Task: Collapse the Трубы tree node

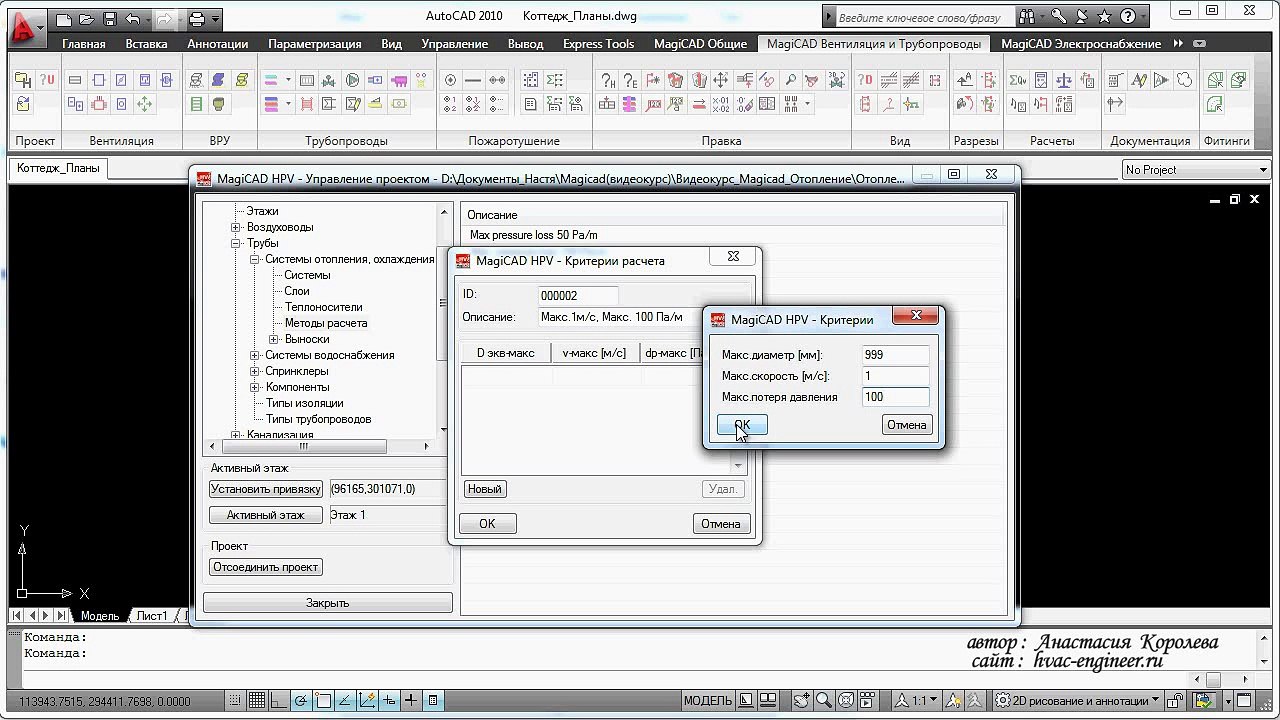Action: 237,243
